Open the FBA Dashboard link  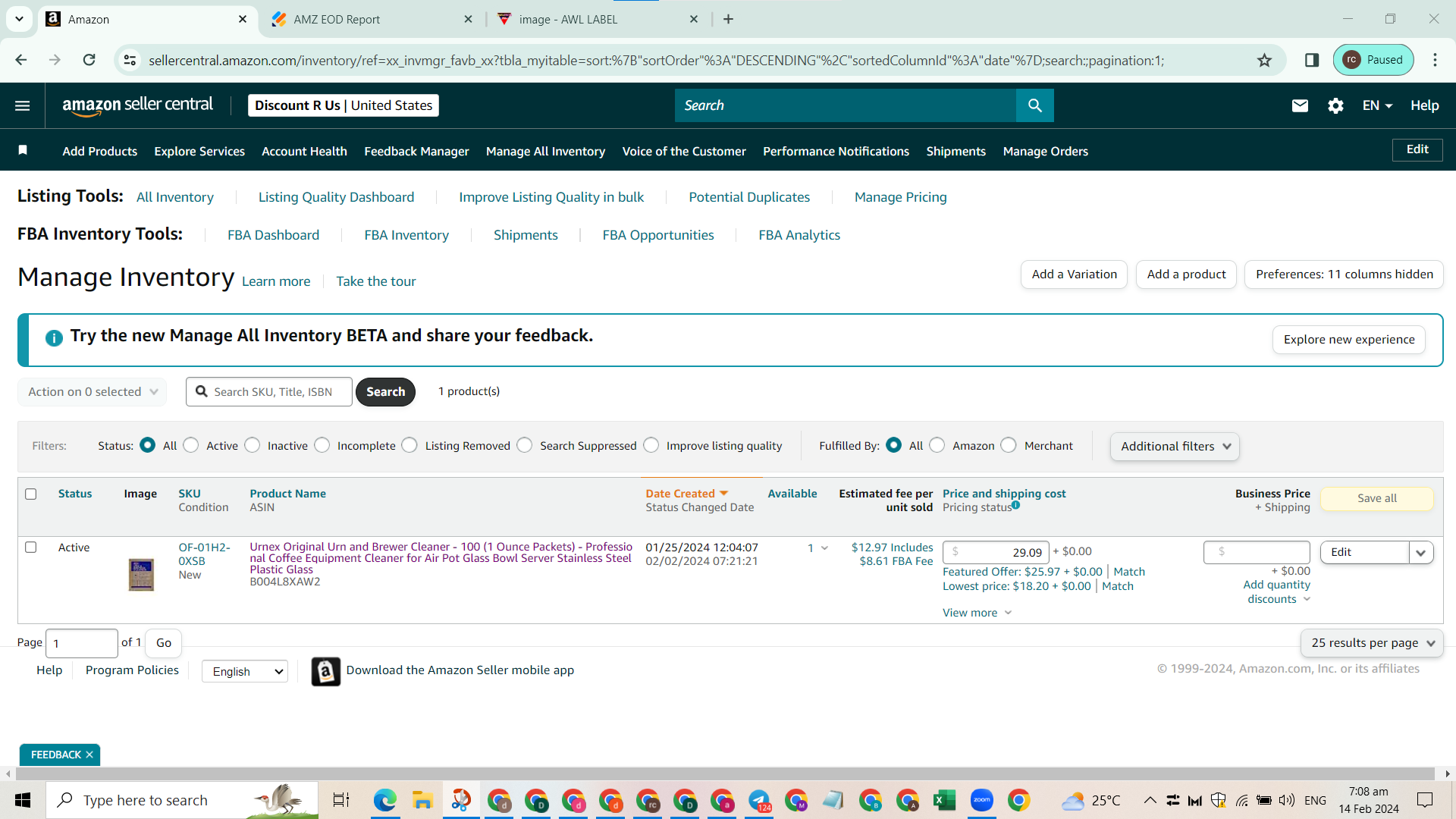point(273,235)
